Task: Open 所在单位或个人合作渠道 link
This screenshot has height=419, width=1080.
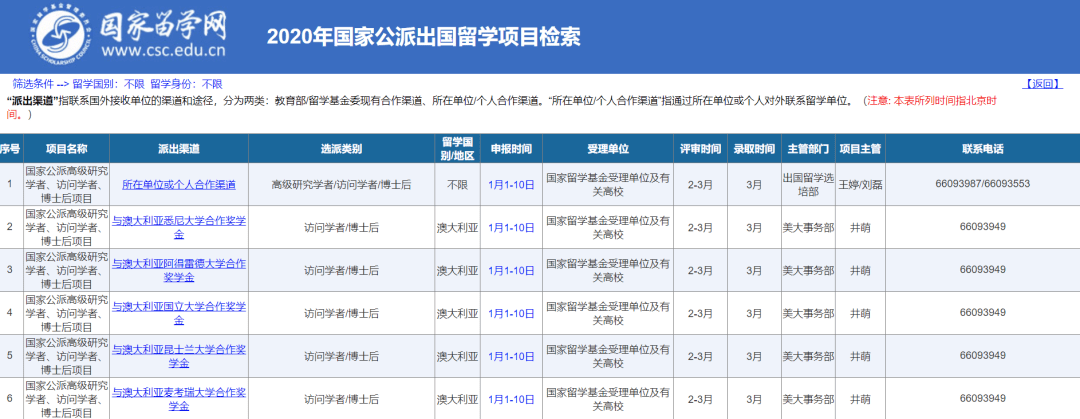Action: click(179, 184)
